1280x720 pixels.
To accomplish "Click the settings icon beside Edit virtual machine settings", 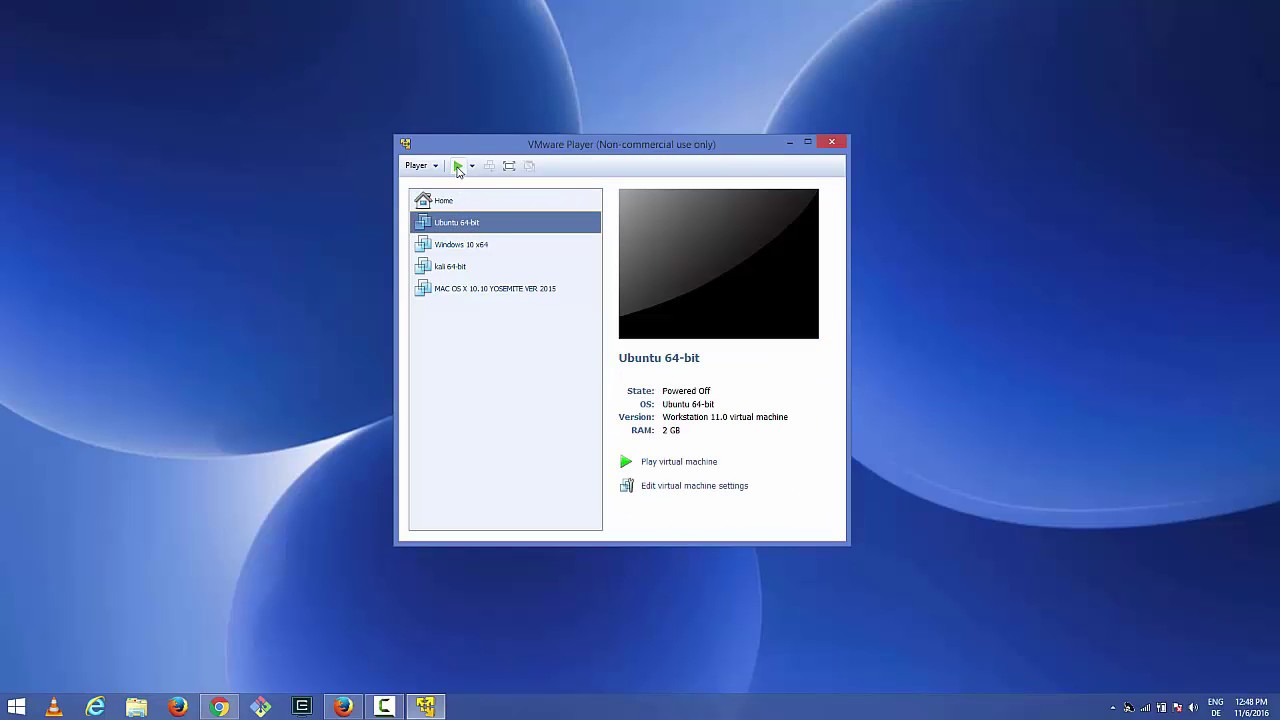I will 626,486.
